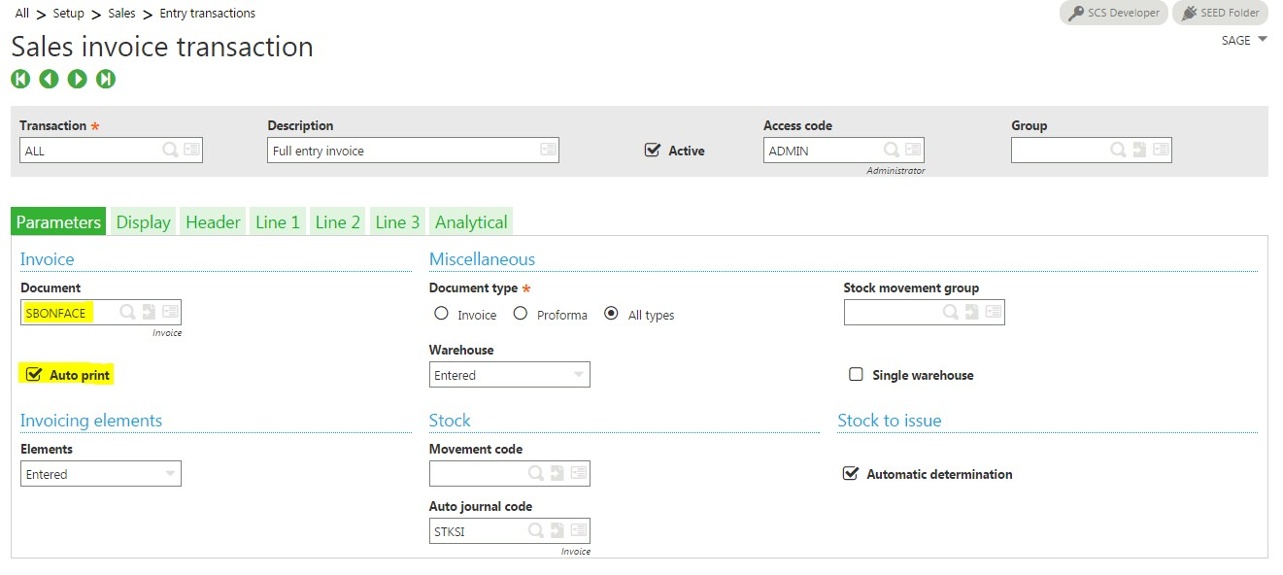Open lookup search in Transaction field
1283x575 pixels.
click(x=170, y=150)
